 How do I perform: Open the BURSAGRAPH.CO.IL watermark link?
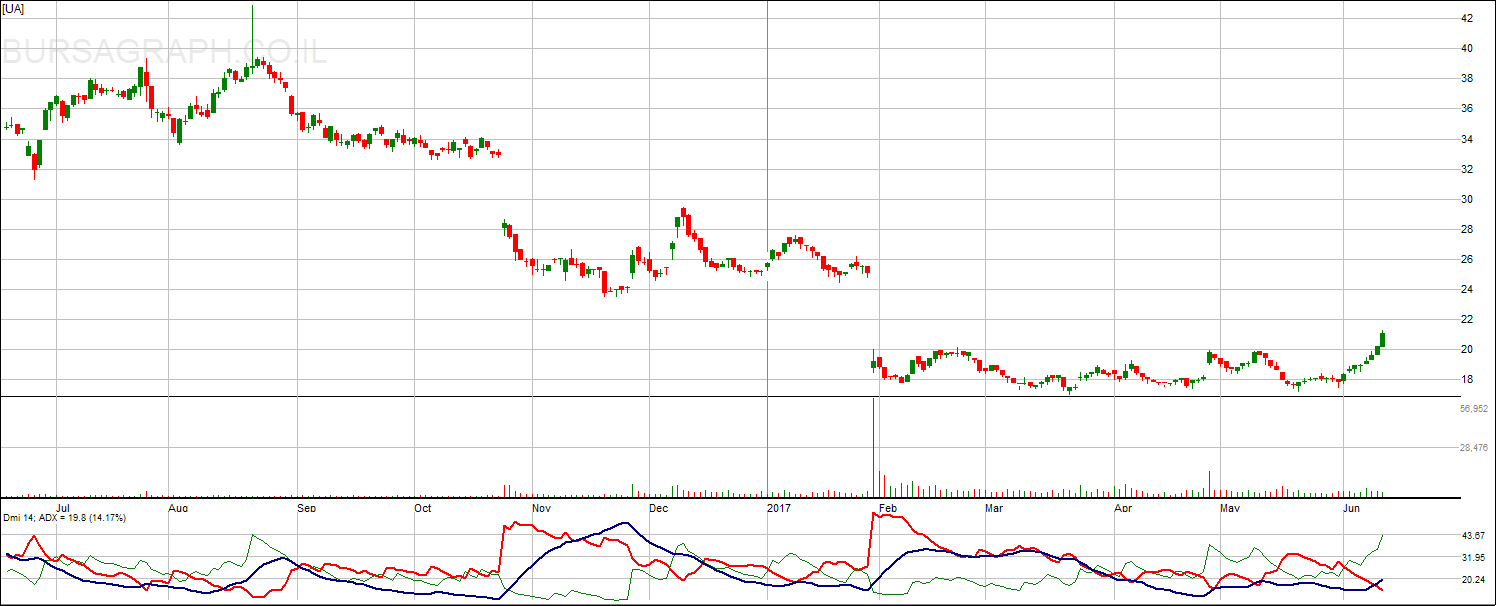click(165, 50)
